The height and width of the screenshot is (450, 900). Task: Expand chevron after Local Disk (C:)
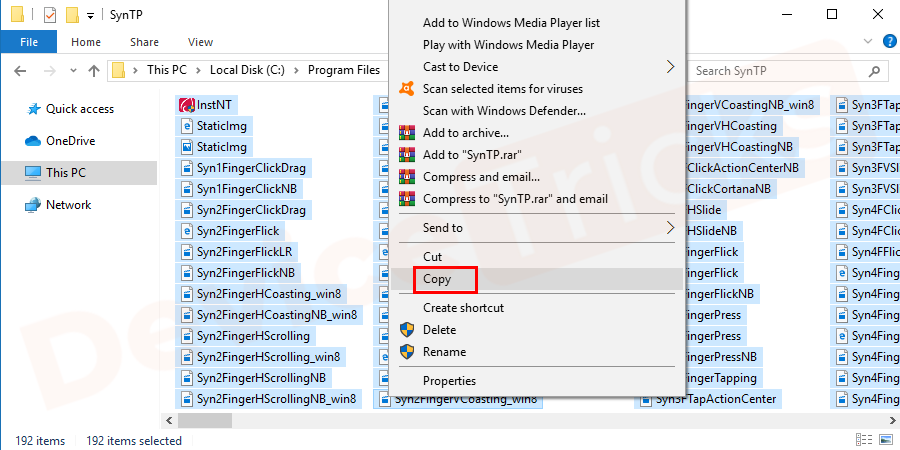click(297, 71)
